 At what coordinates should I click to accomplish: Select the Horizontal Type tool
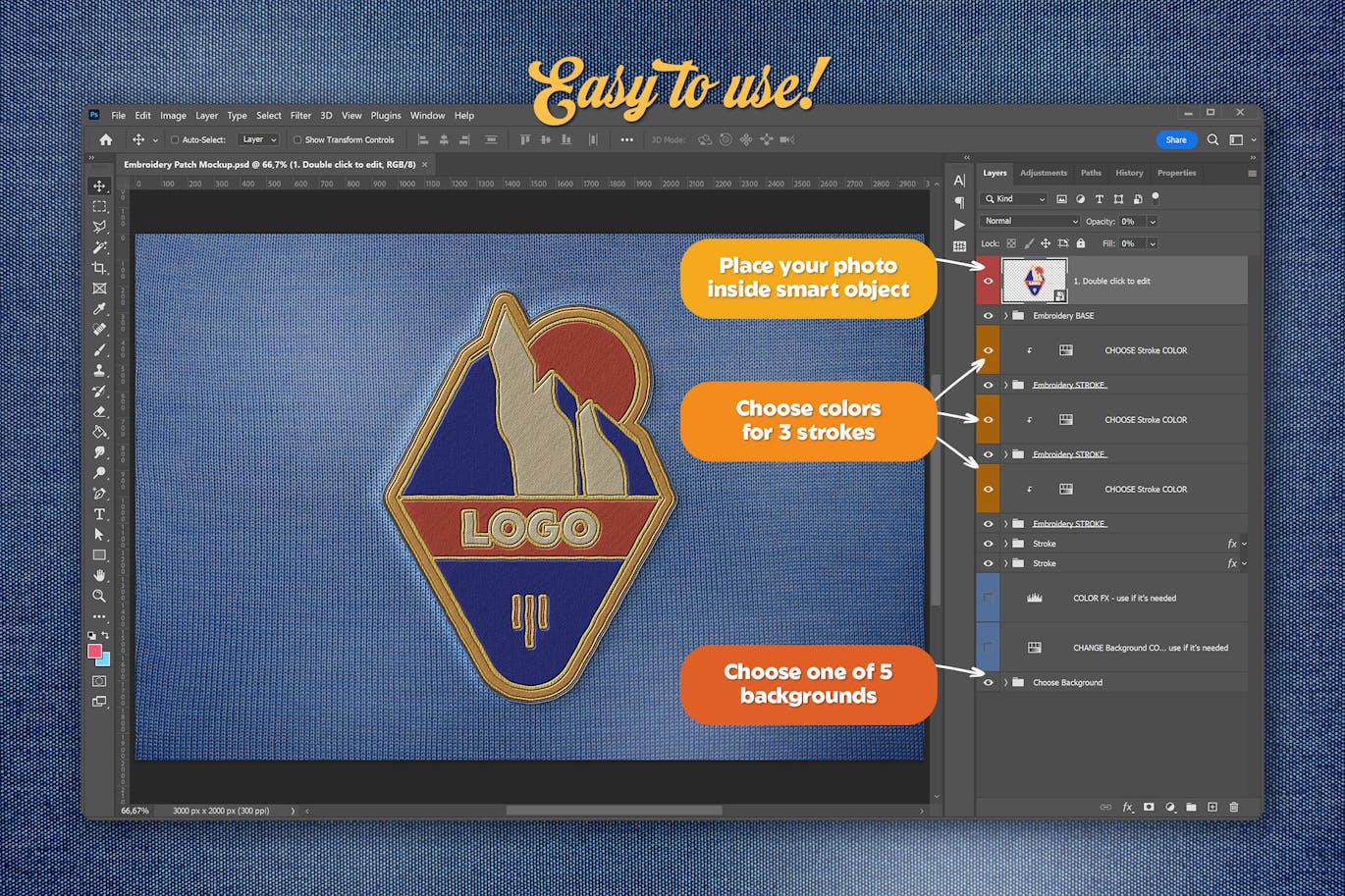(x=99, y=514)
